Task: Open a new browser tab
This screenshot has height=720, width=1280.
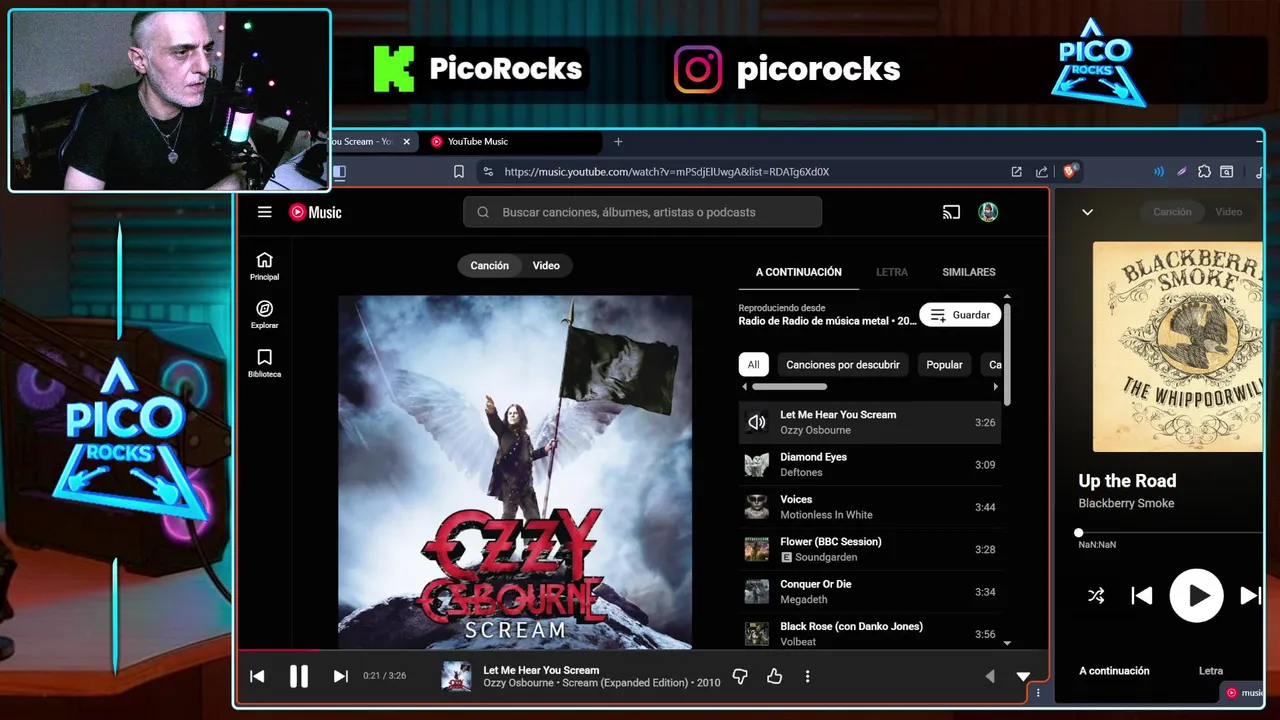Action: [618, 142]
